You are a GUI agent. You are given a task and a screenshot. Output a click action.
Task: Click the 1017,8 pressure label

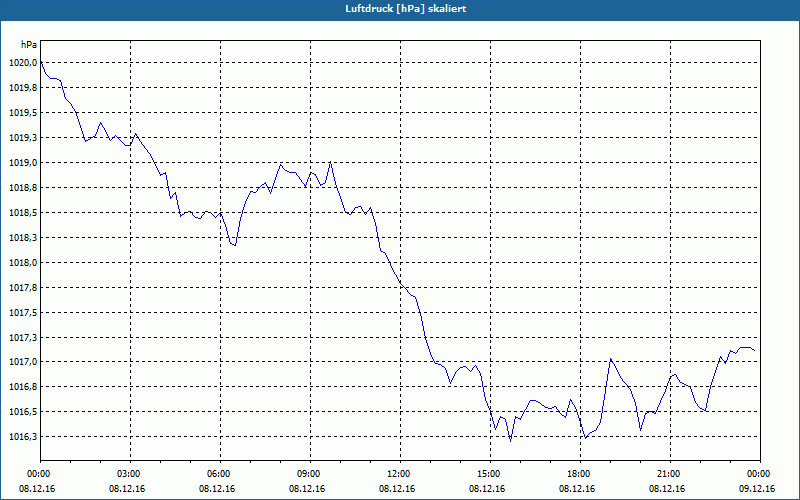click(x=23, y=288)
